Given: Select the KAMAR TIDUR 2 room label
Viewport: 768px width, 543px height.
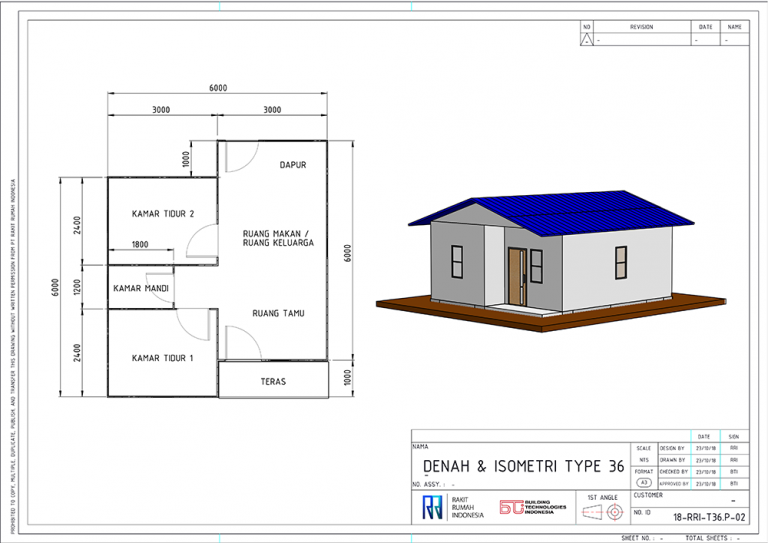Looking at the screenshot, I should click(x=162, y=213).
